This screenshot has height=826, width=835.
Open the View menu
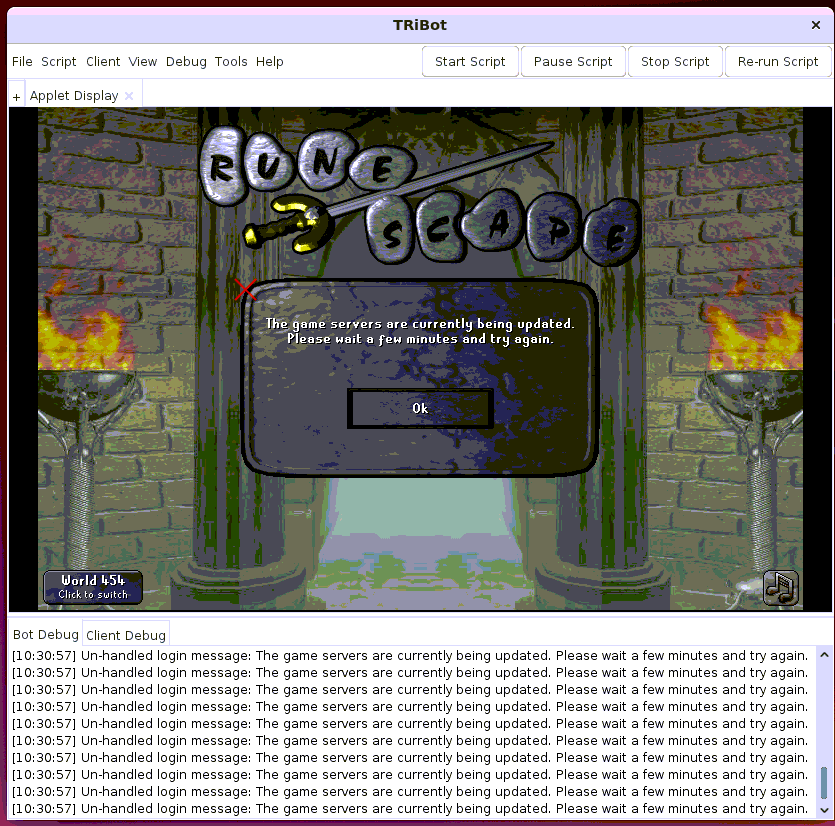coord(143,62)
